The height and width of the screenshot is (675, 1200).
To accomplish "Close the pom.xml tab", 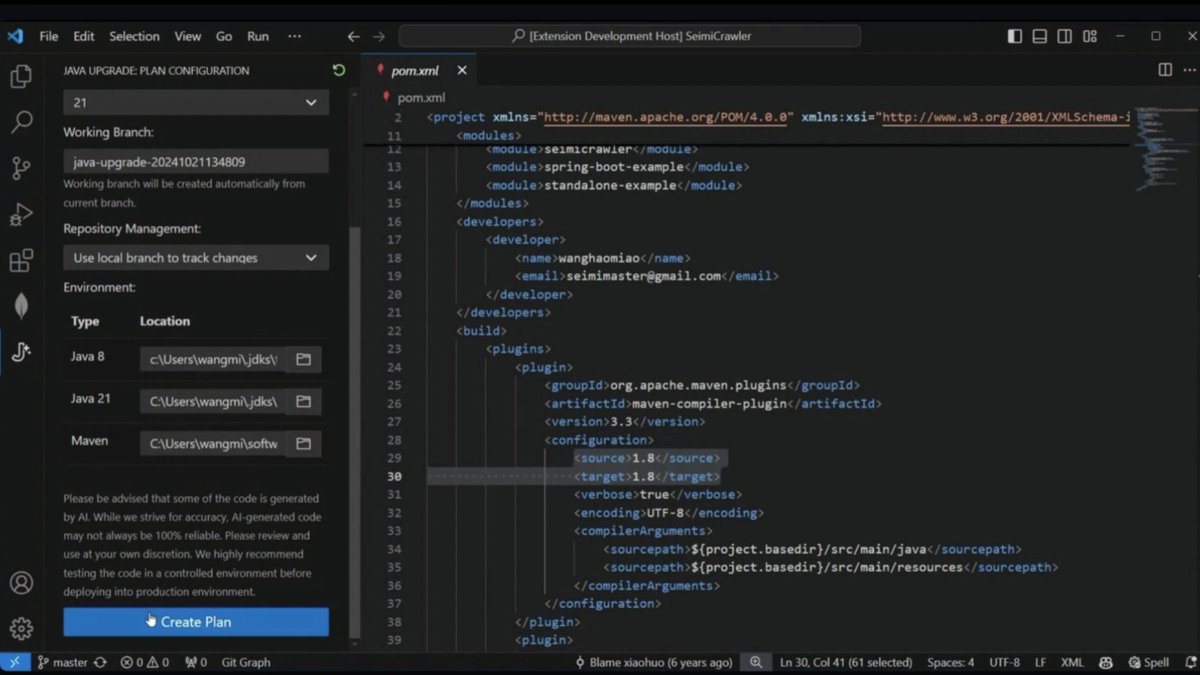I will pyautogui.click(x=462, y=71).
